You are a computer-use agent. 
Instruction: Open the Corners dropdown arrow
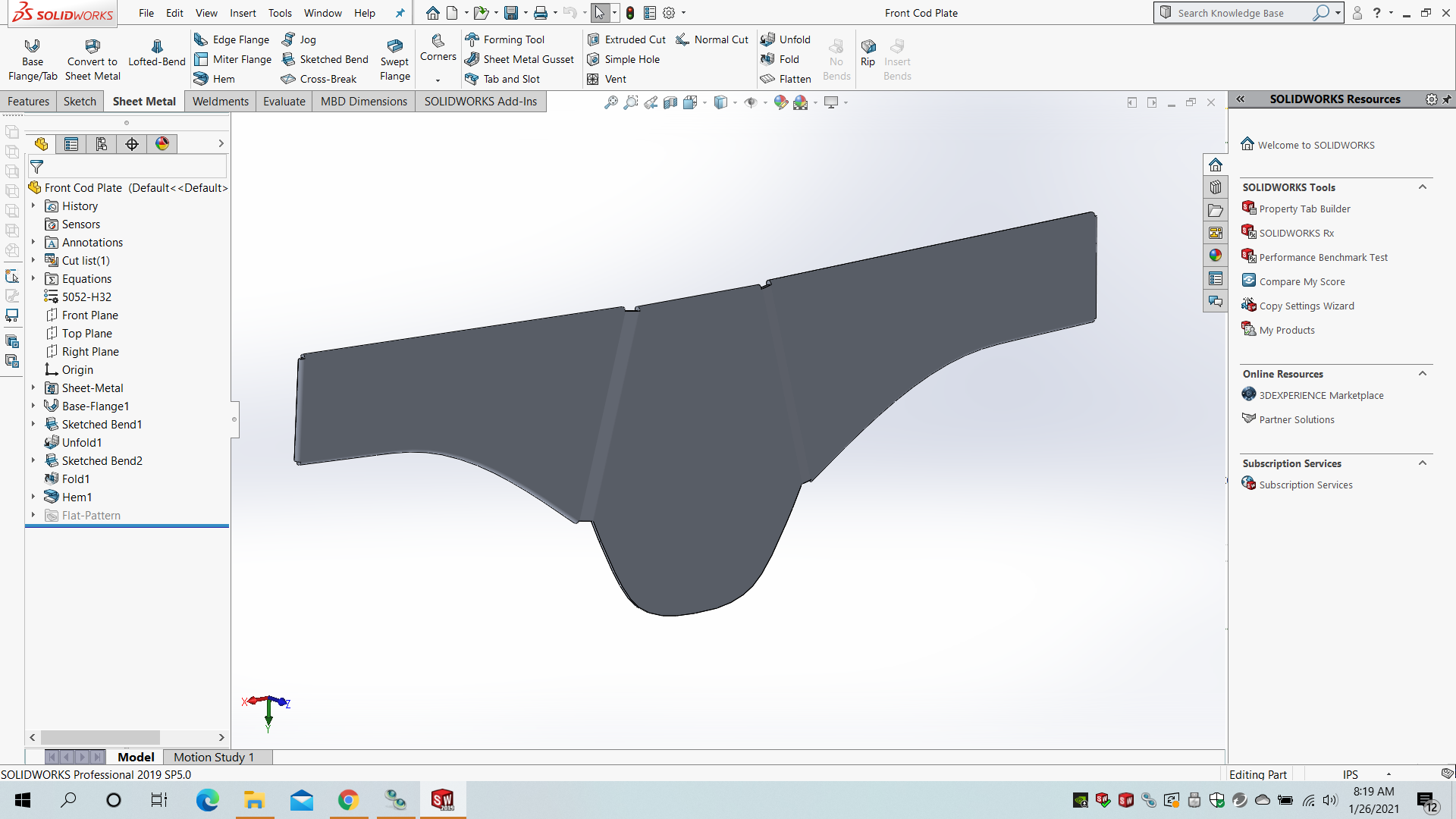pyautogui.click(x=438, y=80)
